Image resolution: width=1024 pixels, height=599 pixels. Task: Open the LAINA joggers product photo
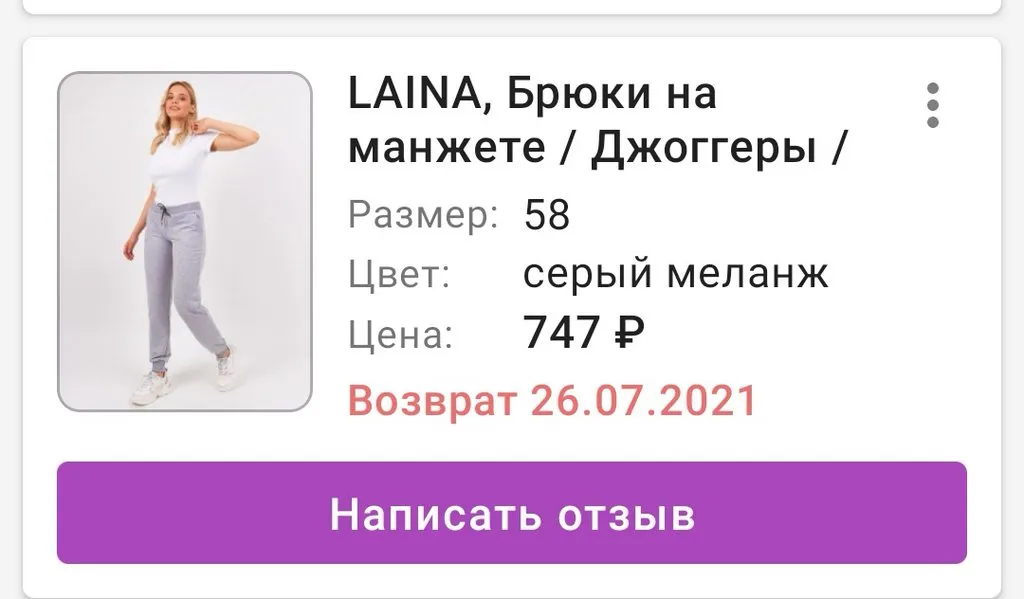pyautogui.click(x=185, y=241)
